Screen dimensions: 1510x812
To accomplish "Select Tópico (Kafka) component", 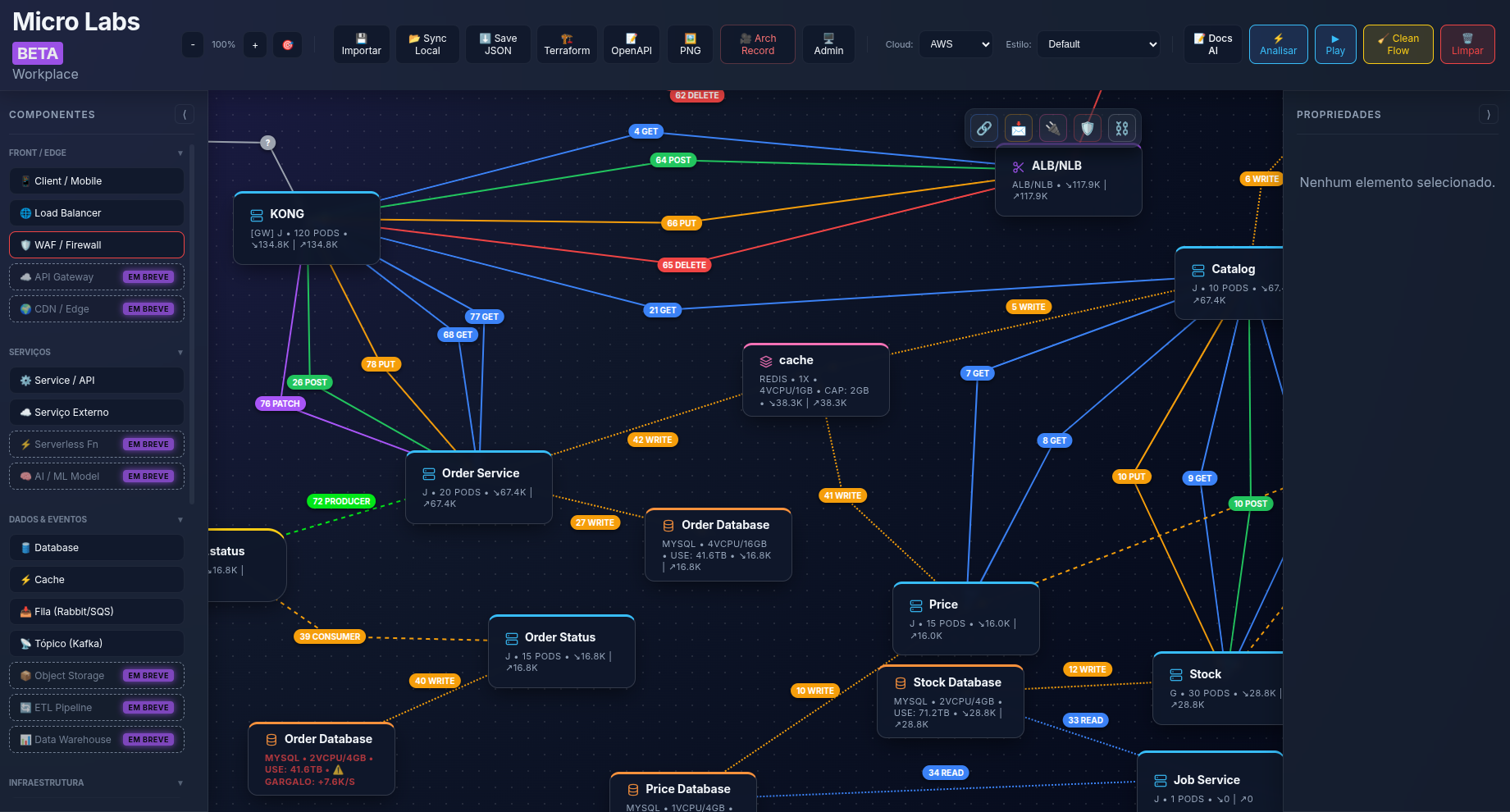I will click(97, 644).
